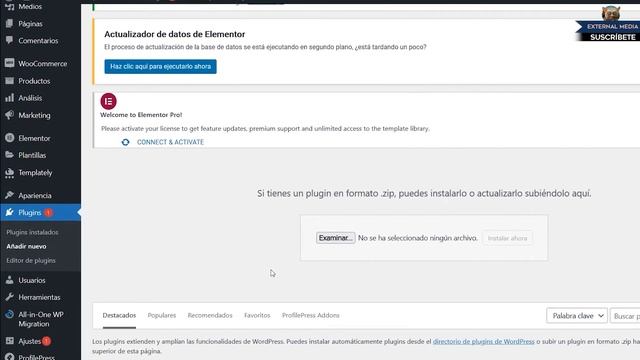Open WooCommerce via its sidebar icon
This screenshot has width=640, height=360.
pos(9,63)
